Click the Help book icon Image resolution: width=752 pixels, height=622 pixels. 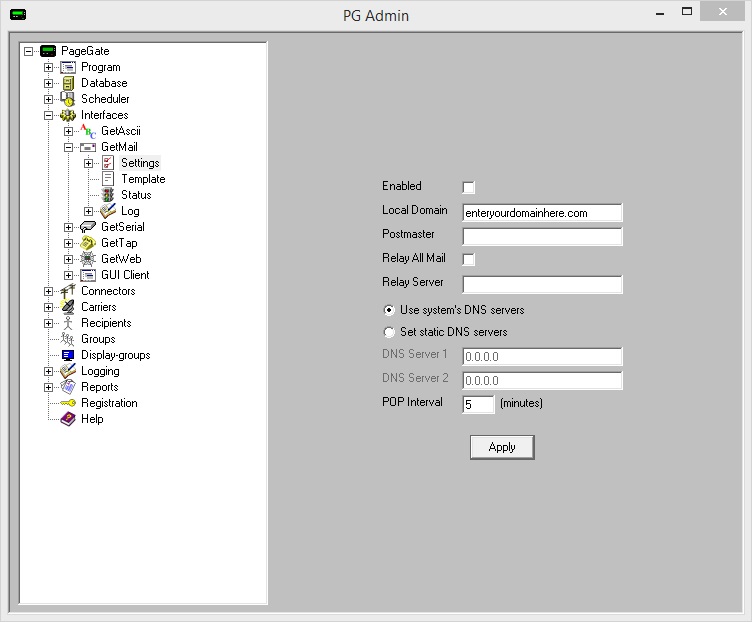point(68,419)
